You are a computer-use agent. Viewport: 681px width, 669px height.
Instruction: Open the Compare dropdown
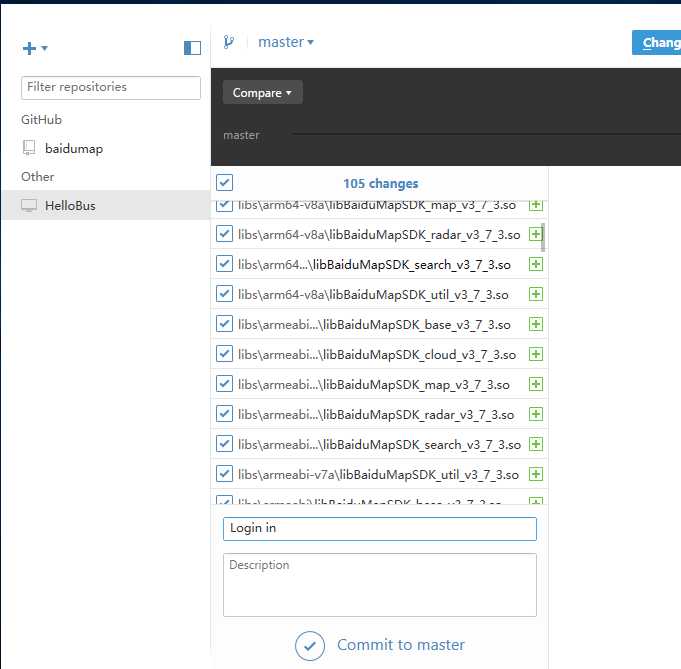point(262,92)
